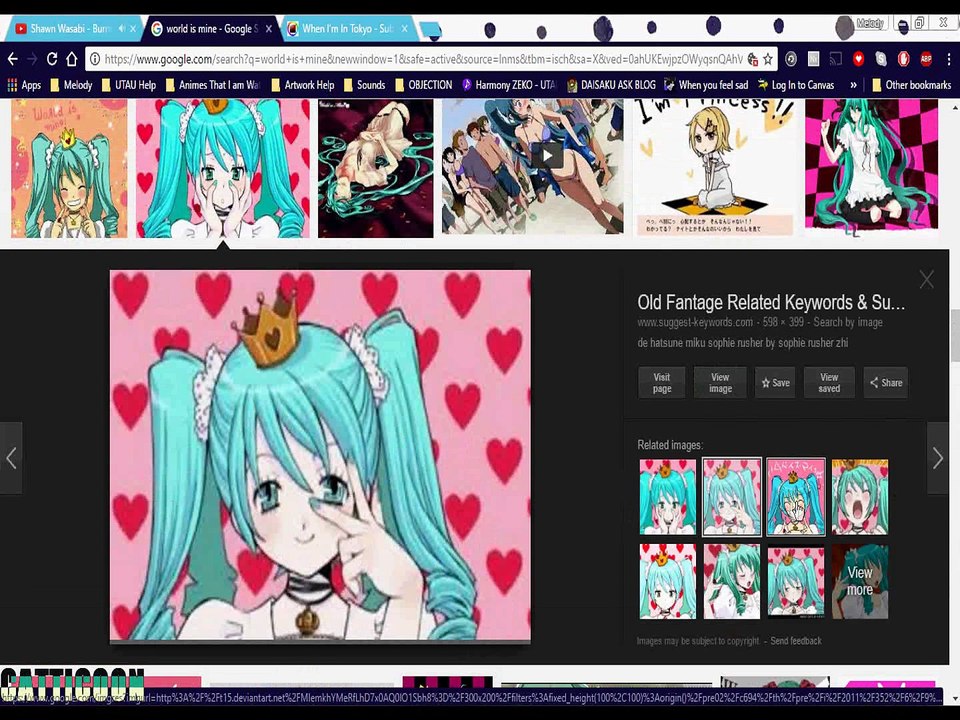Open a new browser tab
Image resolution: width=960 pixels, height=720 pixels.
(430, 29)
